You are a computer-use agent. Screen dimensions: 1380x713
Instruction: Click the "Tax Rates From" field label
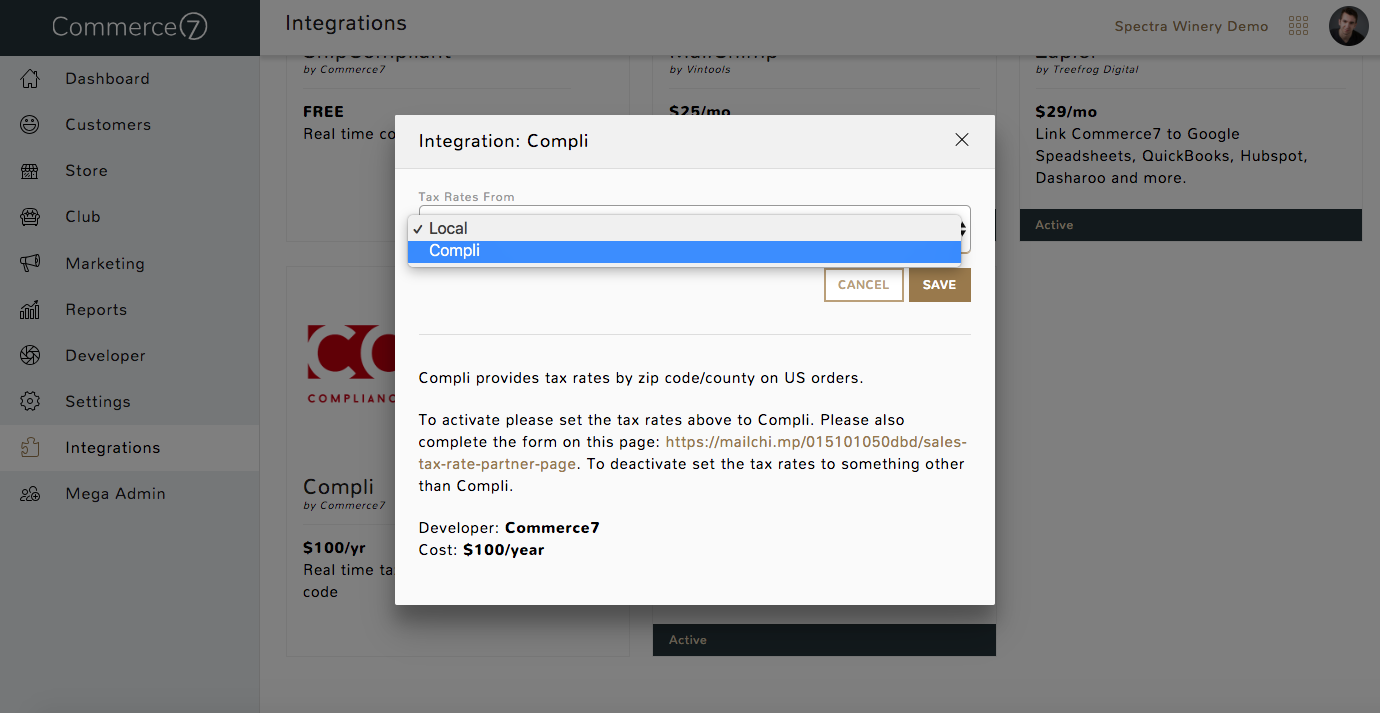[467, 197]
